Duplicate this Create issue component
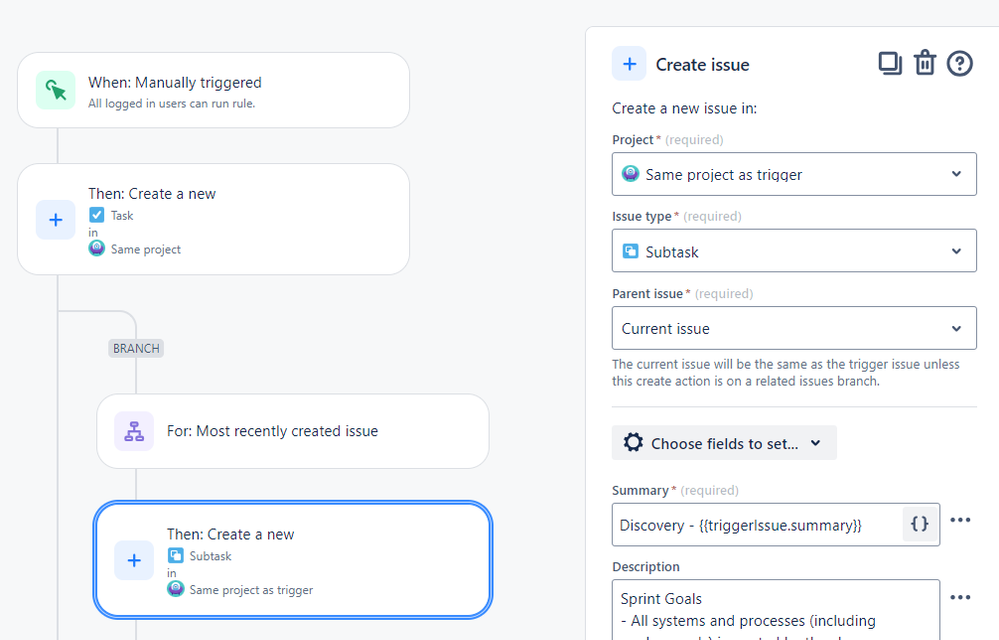Image resolution: width=999 pixels, height=640 pixels. [890, 64]
